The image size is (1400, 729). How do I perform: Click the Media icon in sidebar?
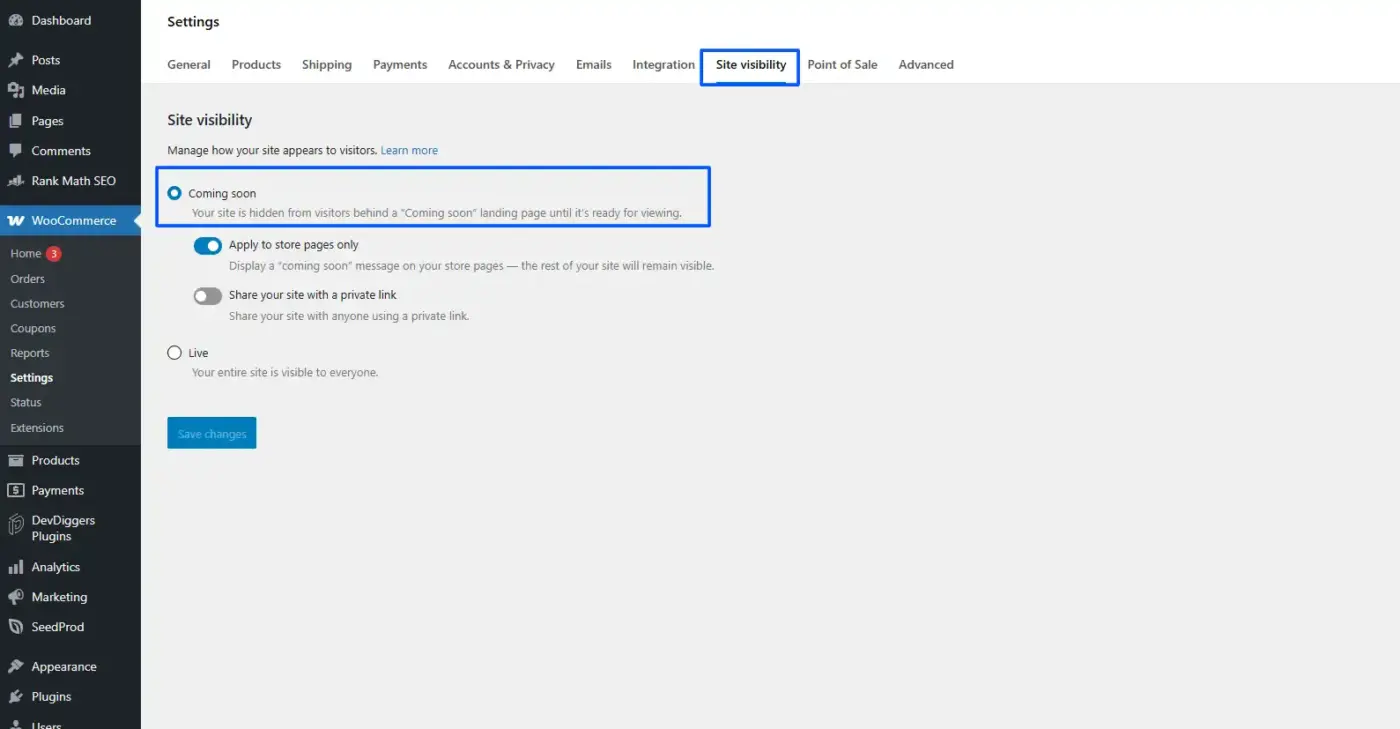(x=15, y=90)
